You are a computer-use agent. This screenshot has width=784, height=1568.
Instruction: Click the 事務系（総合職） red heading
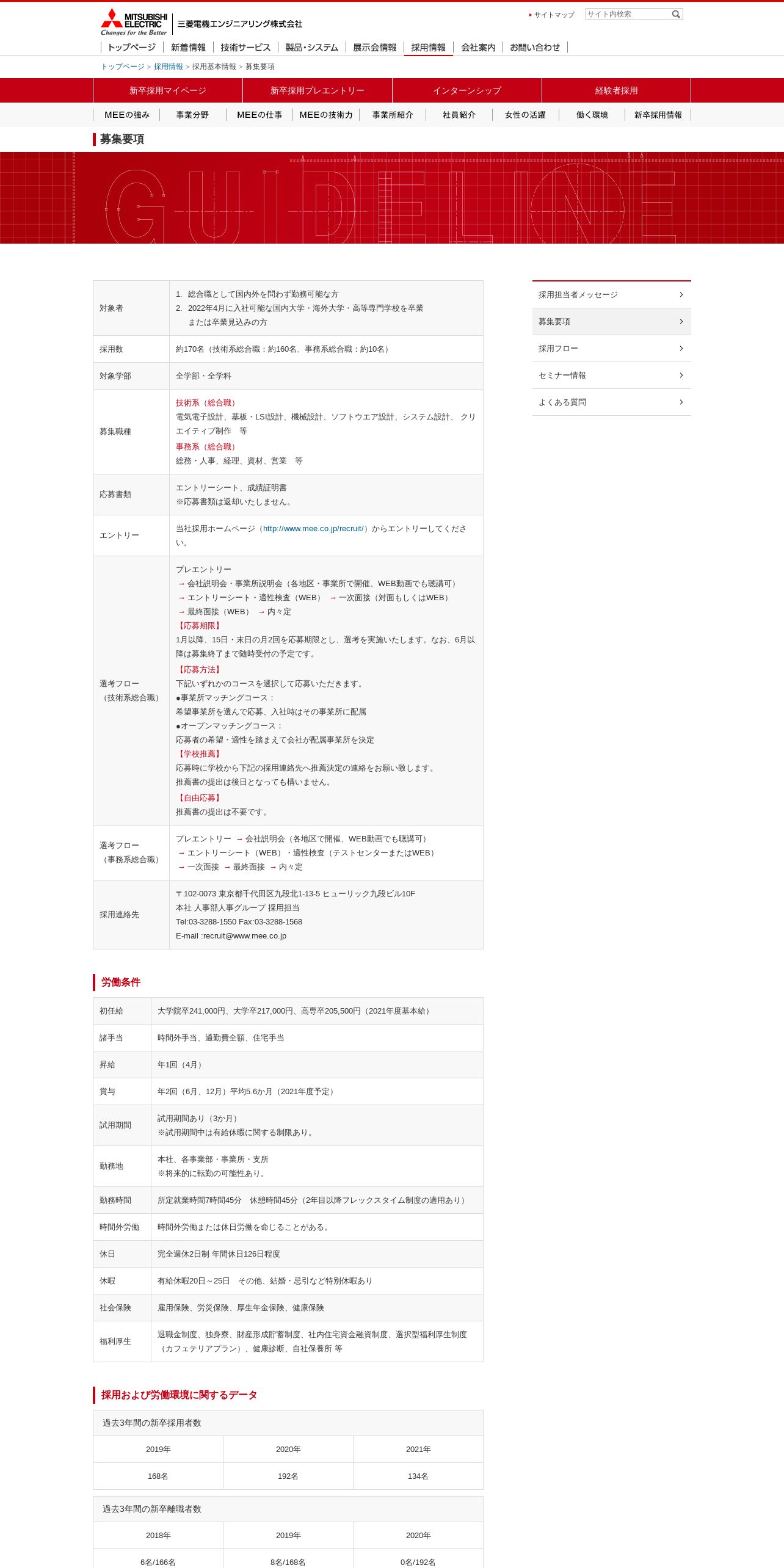[207, 447]
